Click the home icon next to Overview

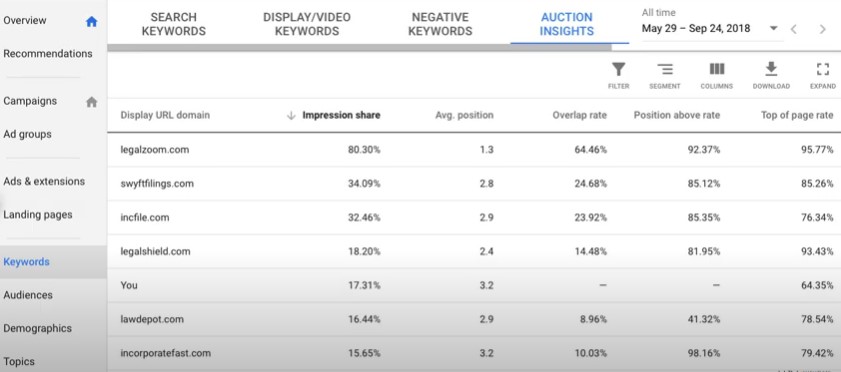click(92, 21)
